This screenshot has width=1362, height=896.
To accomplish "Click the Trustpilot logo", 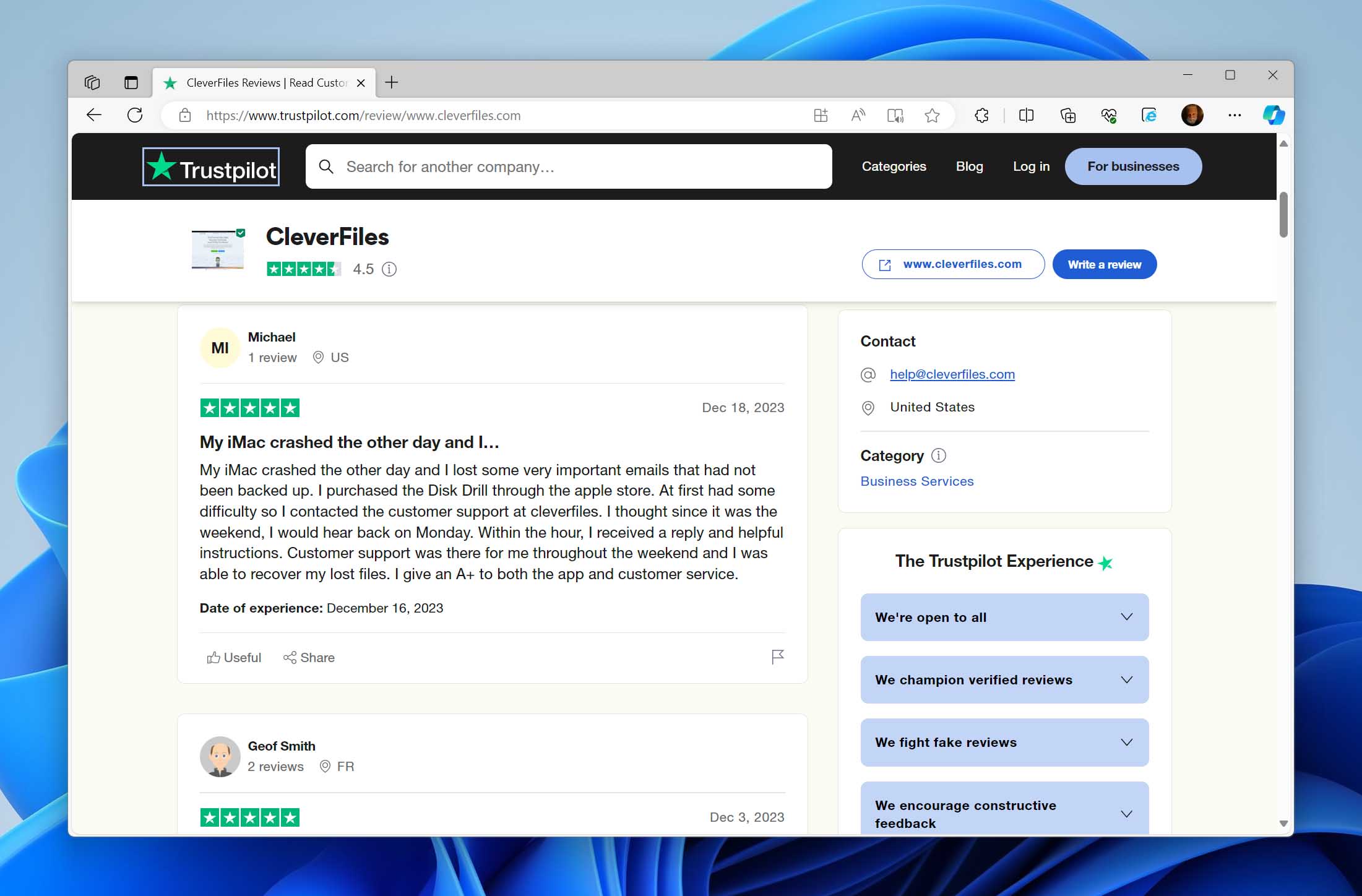I will [x=211, y=167].
